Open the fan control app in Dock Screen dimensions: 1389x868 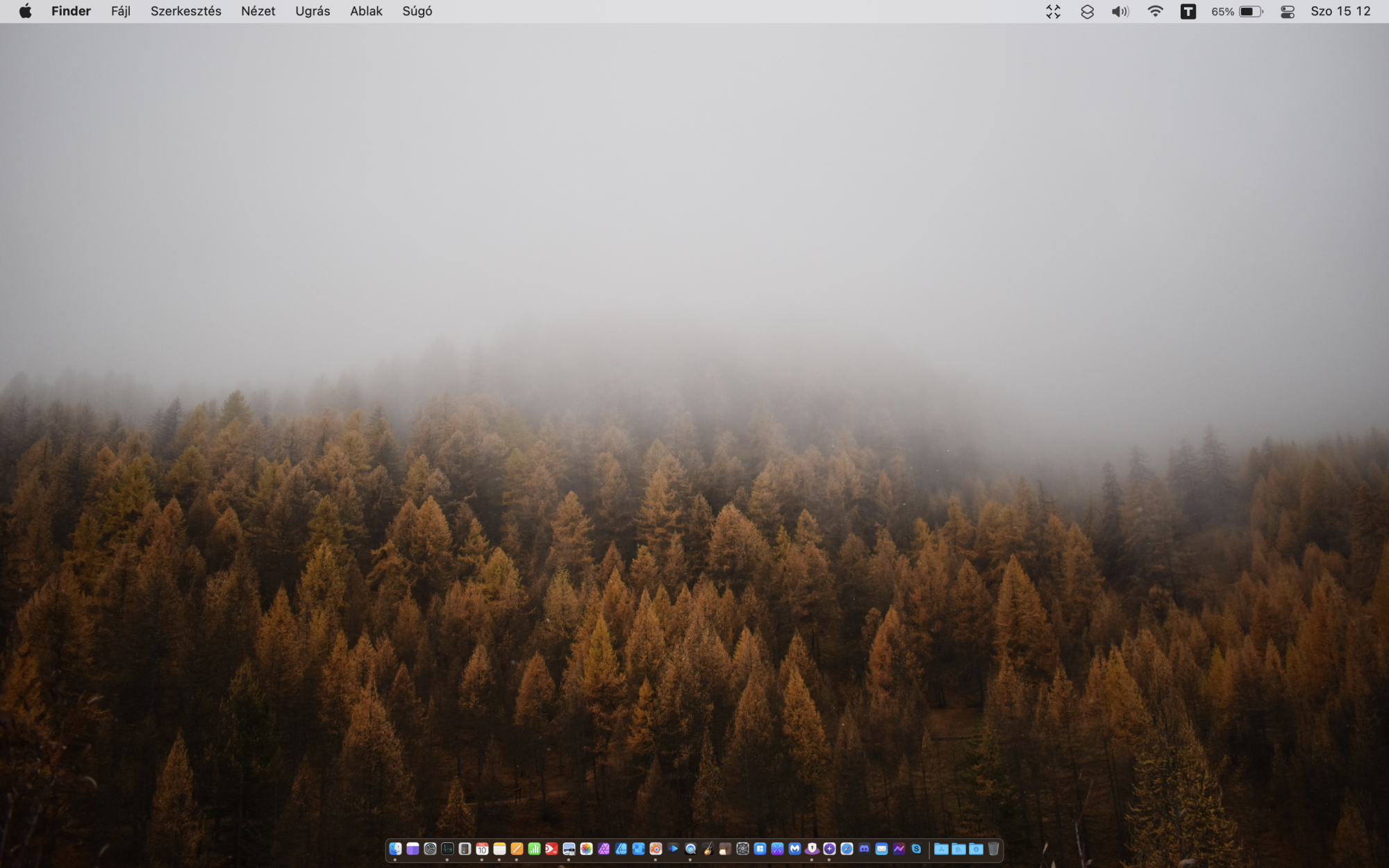tap(742, 849)
